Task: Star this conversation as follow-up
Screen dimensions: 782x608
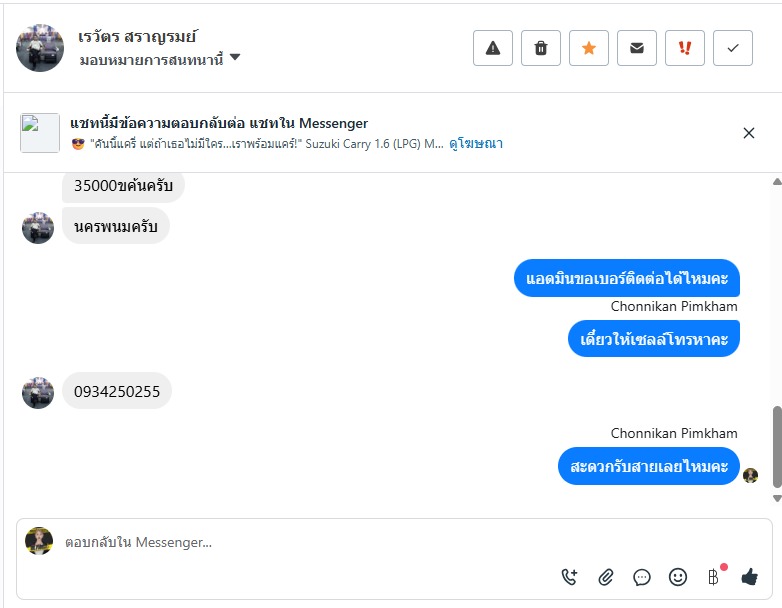Action: (589, 48)
